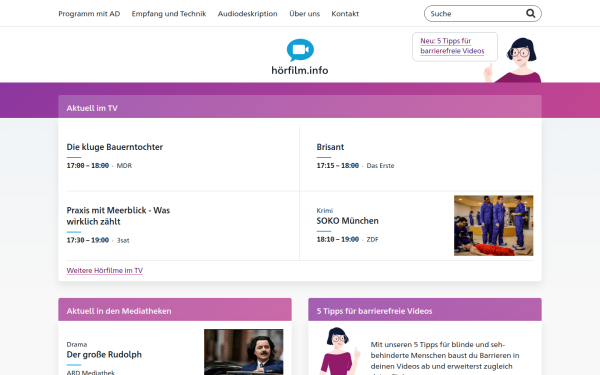Focus the Suche search field
Viewport: 600px width, 375px height.
[476, 13]
